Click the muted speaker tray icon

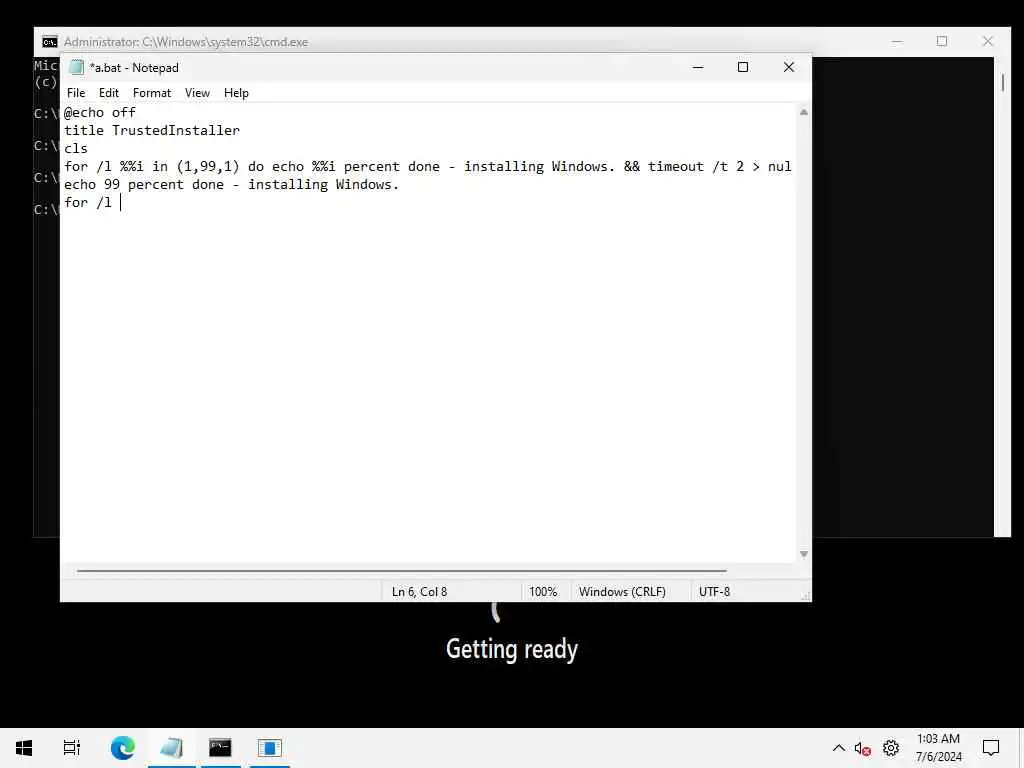click(863, 748)
